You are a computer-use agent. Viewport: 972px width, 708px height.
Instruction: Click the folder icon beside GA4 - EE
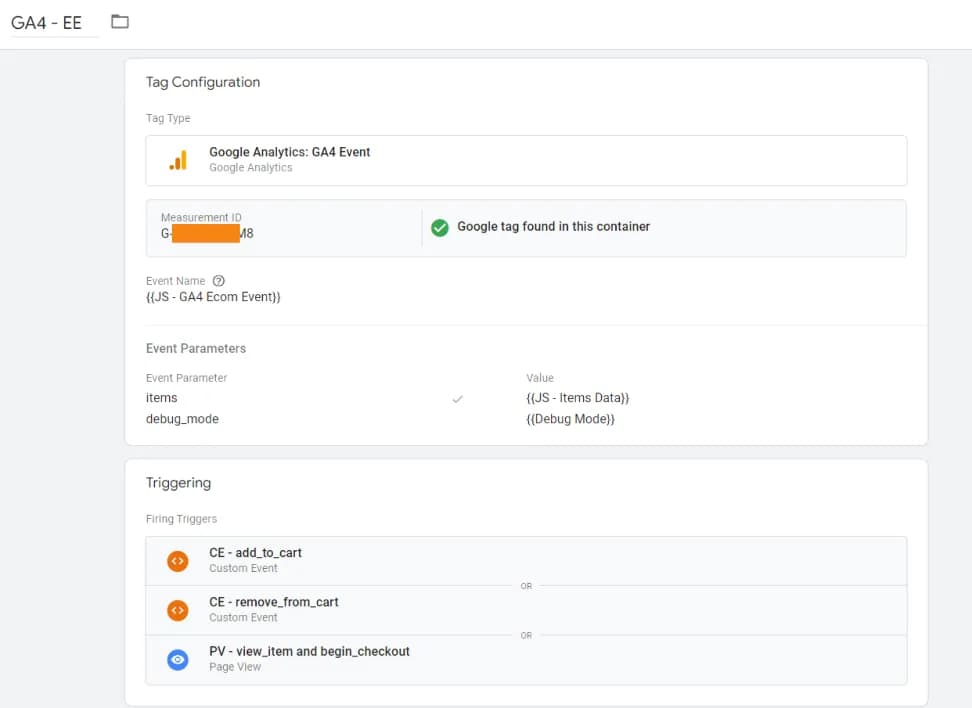(x=120, y=22)
